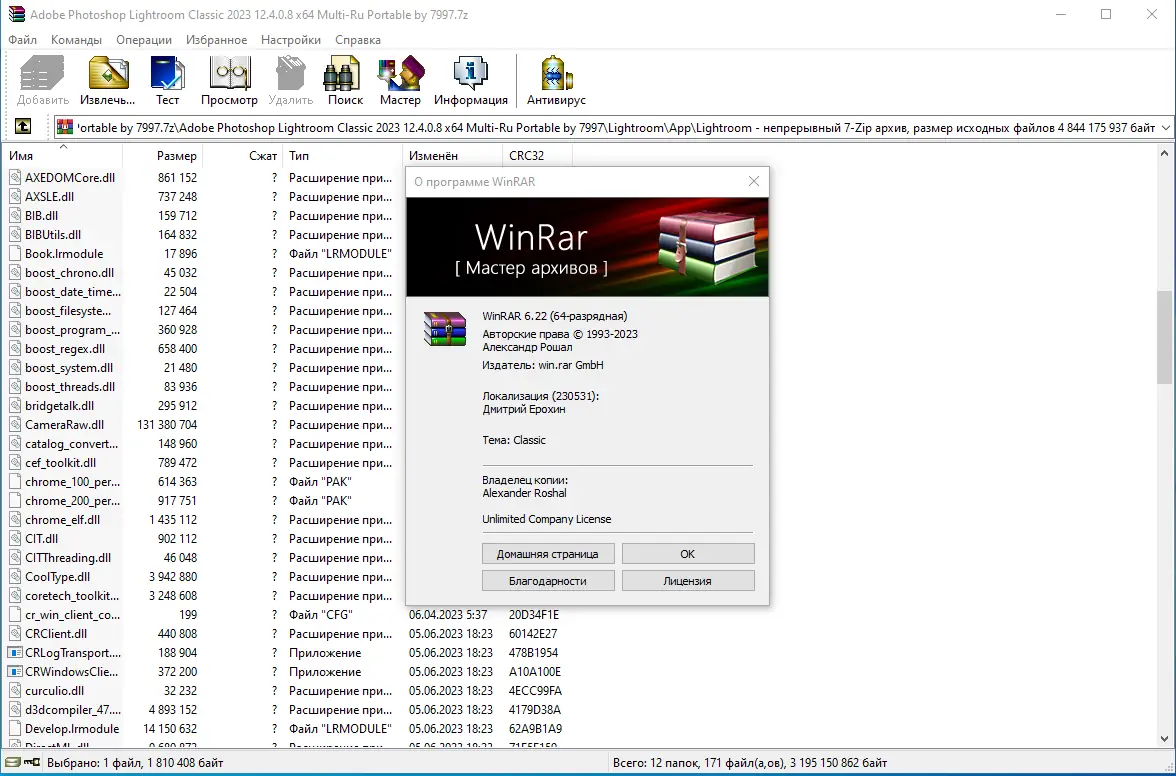Click the file list vertical scrollbar thumb
Viewport: 1176px width, 776px height.
(x=1164, y=337)
